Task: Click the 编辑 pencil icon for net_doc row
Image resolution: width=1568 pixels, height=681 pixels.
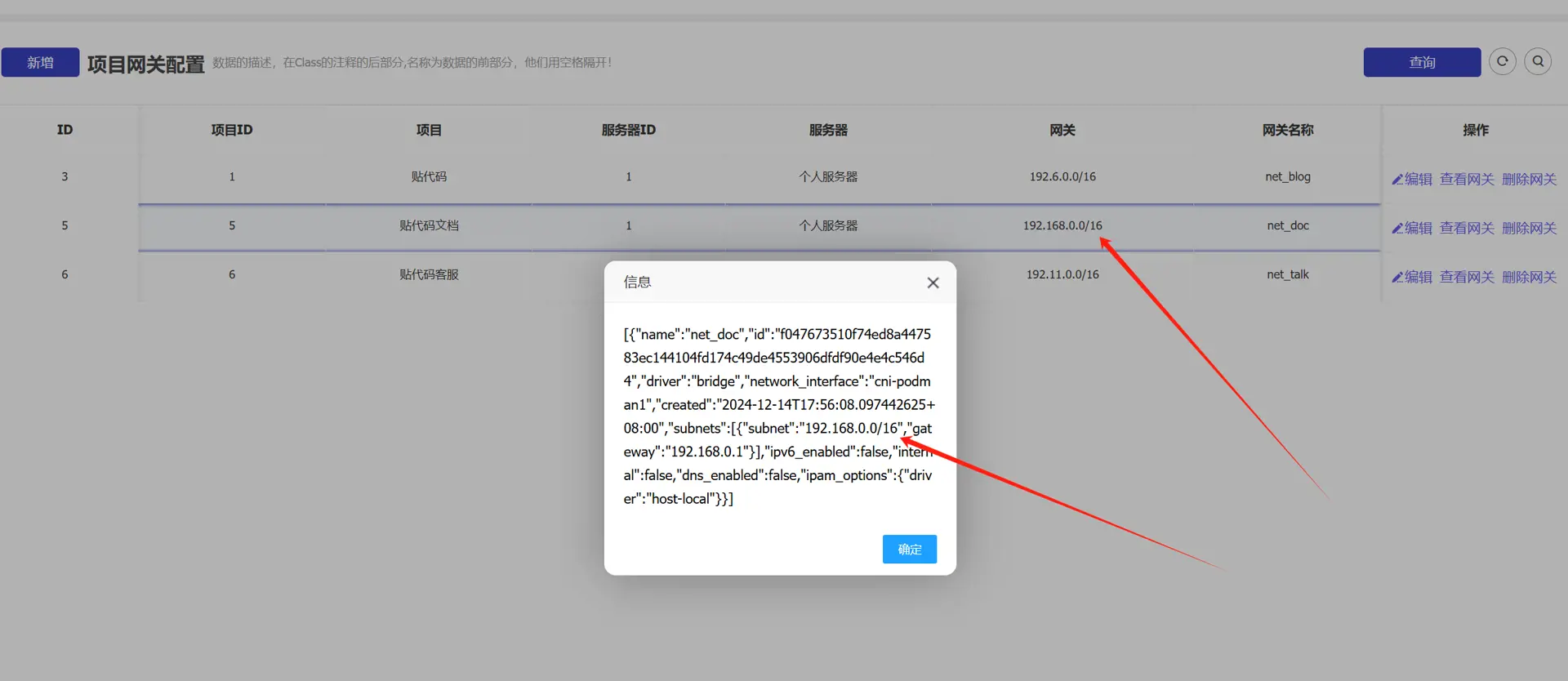Action: [1397, 229]
